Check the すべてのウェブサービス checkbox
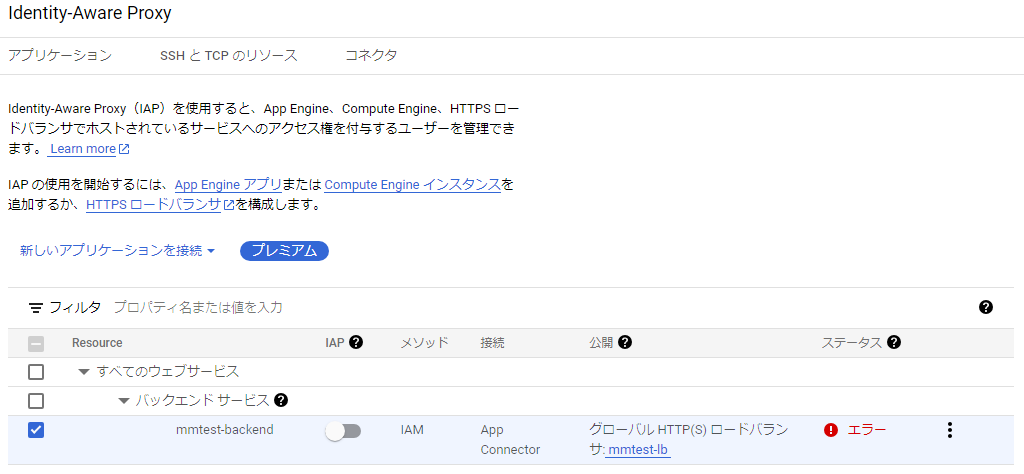Screen dimensions: 1024x474 (36, 372)
